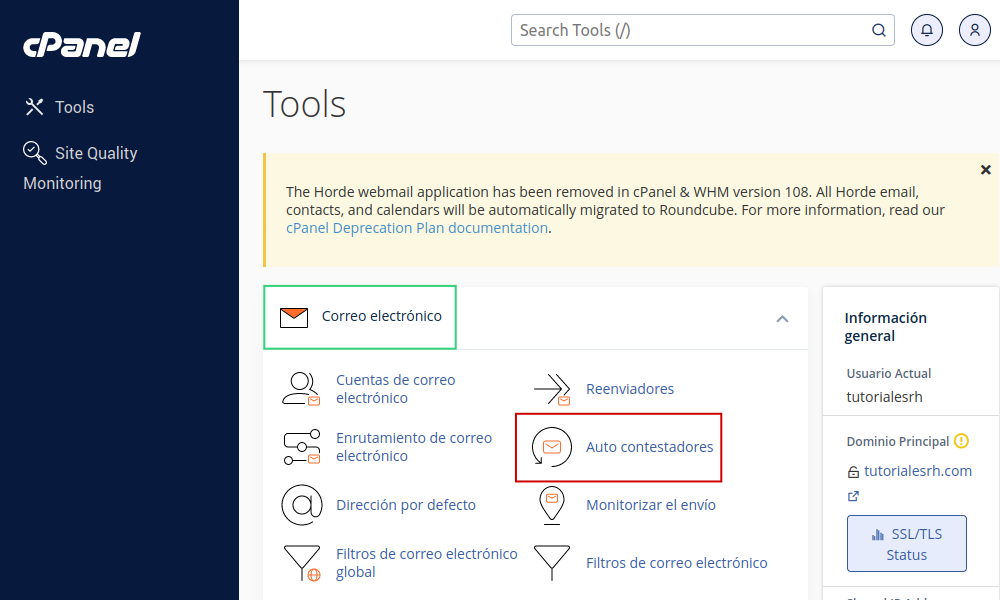Image resolution: width=1000 pixels, height=600 pixels.
Task: Click the Enrutamiento de correo electrónico icon
Action: [300, 447]
